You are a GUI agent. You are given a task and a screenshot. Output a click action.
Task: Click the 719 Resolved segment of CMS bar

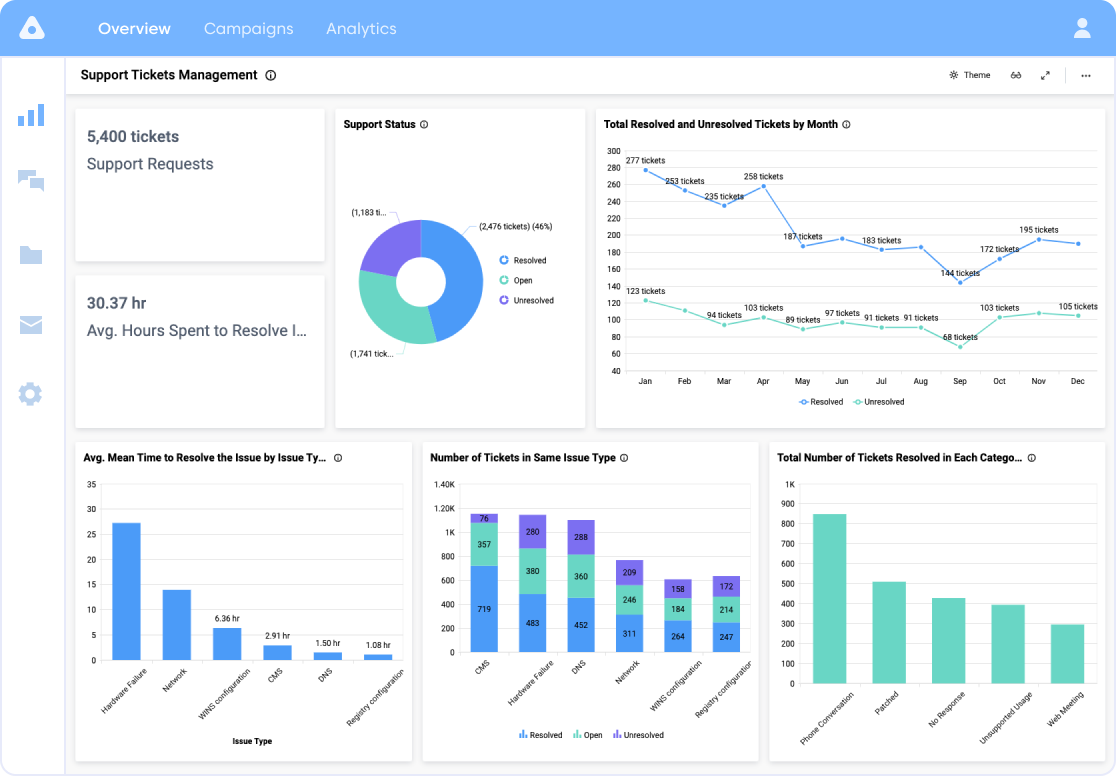(x=484, y=609)
